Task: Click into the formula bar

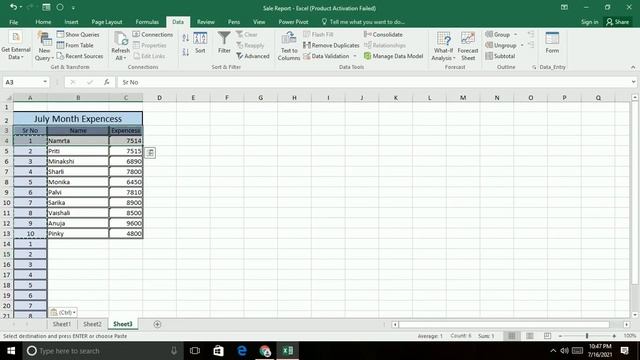Action: pos(373,82)
